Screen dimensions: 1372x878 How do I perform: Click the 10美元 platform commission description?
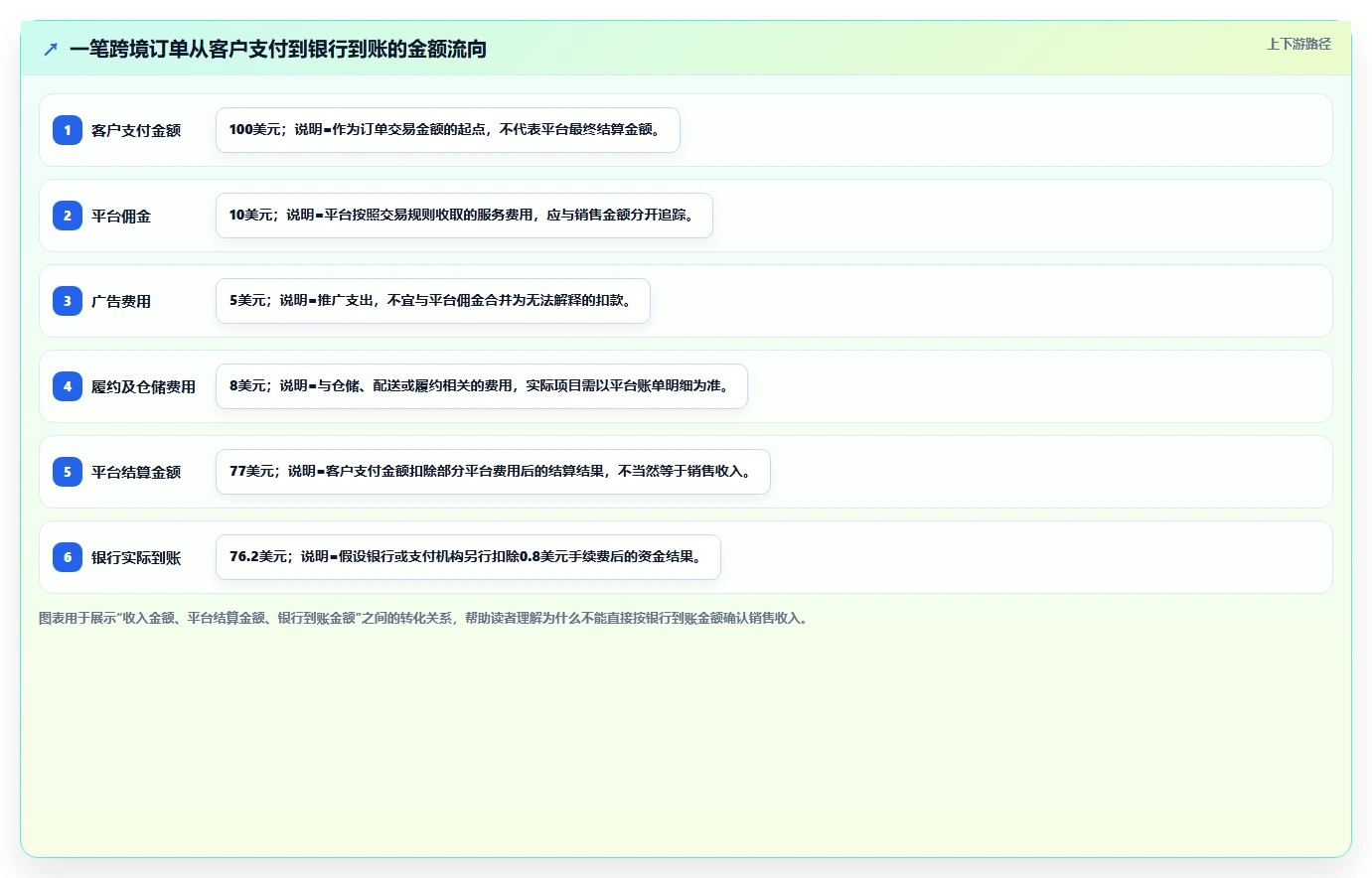[x=464, y=216]
